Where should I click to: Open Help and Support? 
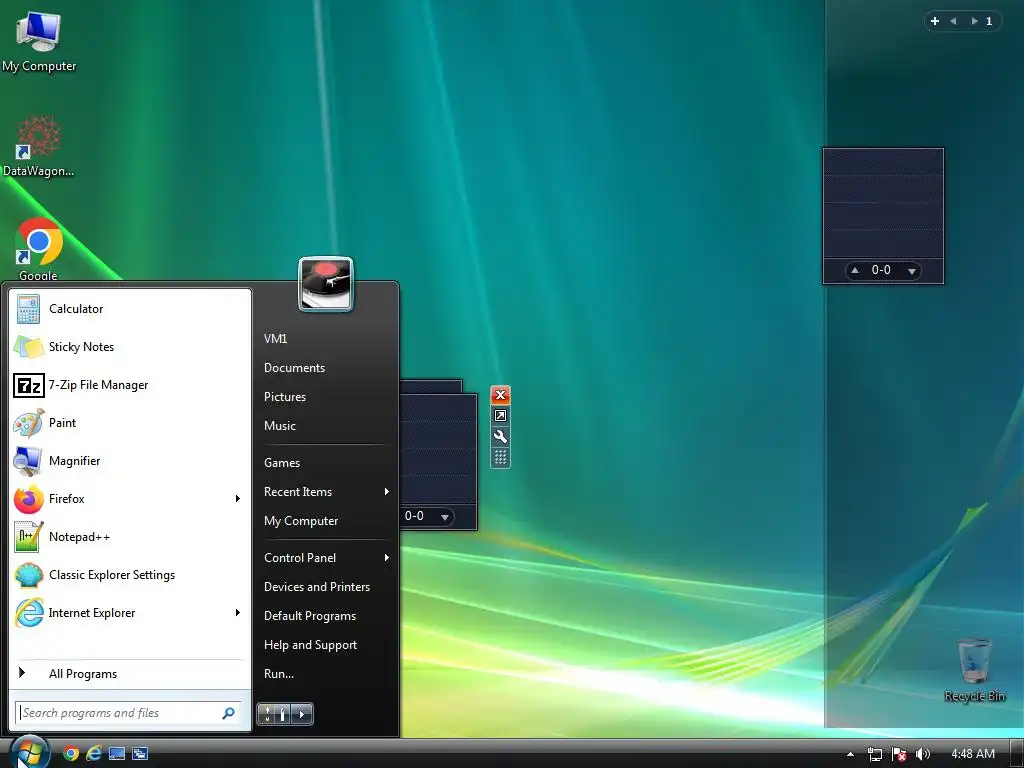click(x=326, y=645)
